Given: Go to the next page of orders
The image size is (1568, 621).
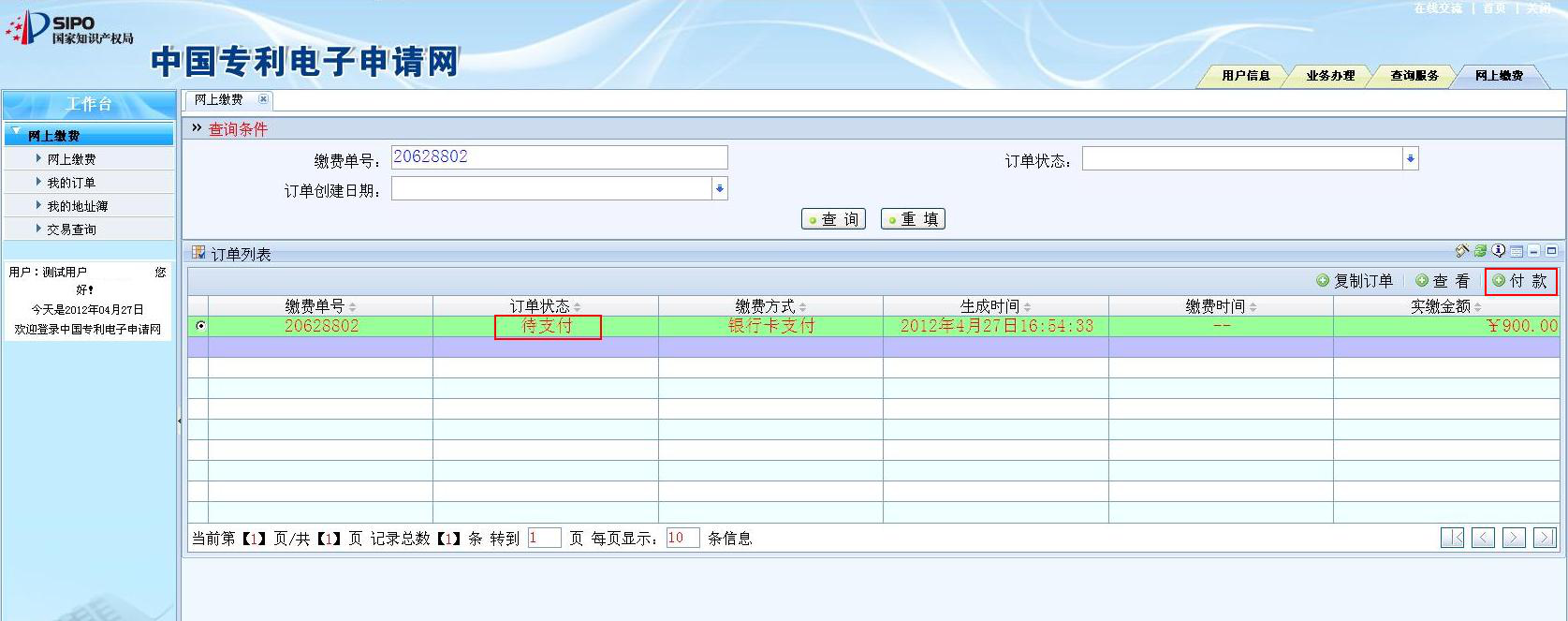Looking at the screenshot, I should tap(1514, 538).
